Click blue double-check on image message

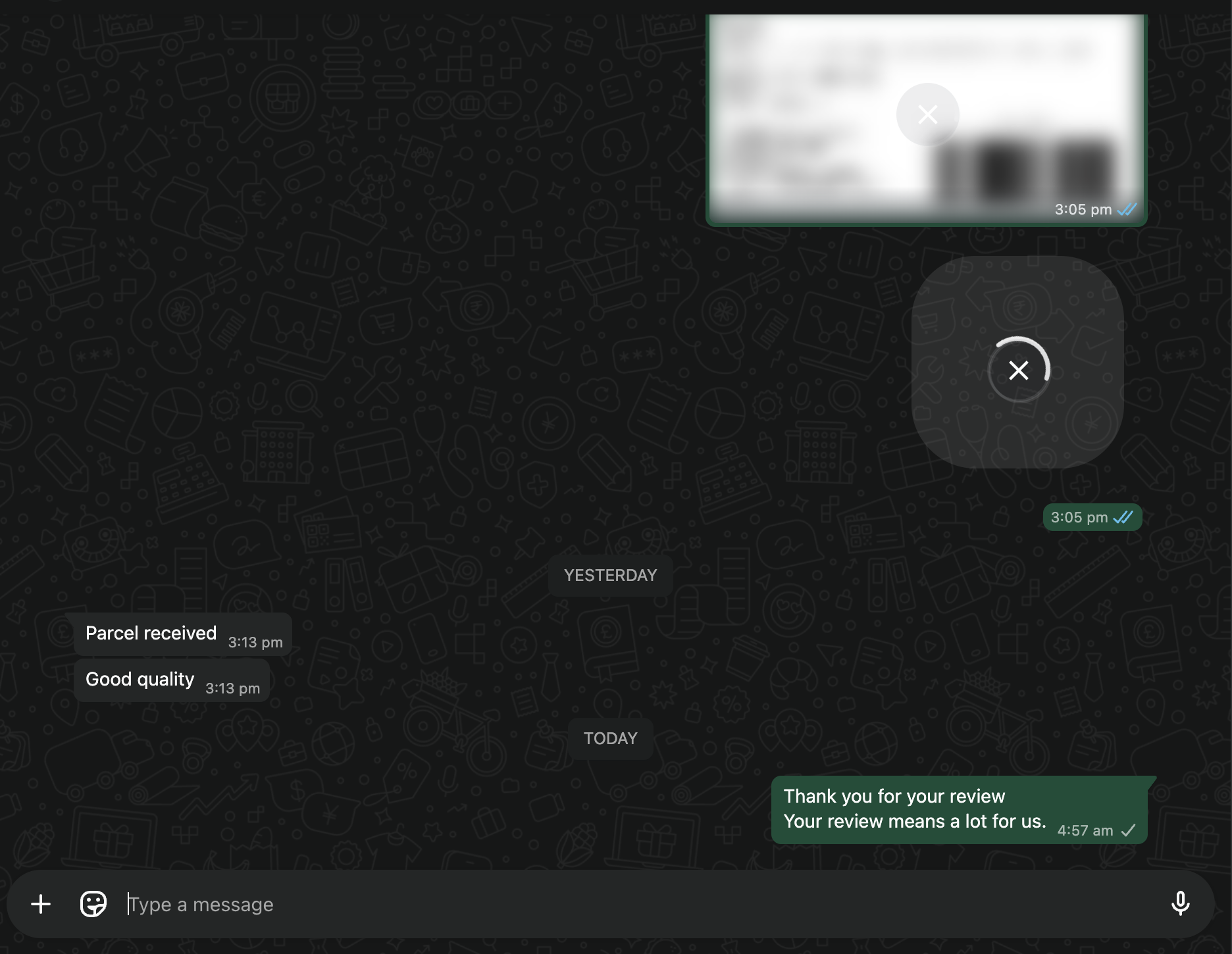(1127, 209)
